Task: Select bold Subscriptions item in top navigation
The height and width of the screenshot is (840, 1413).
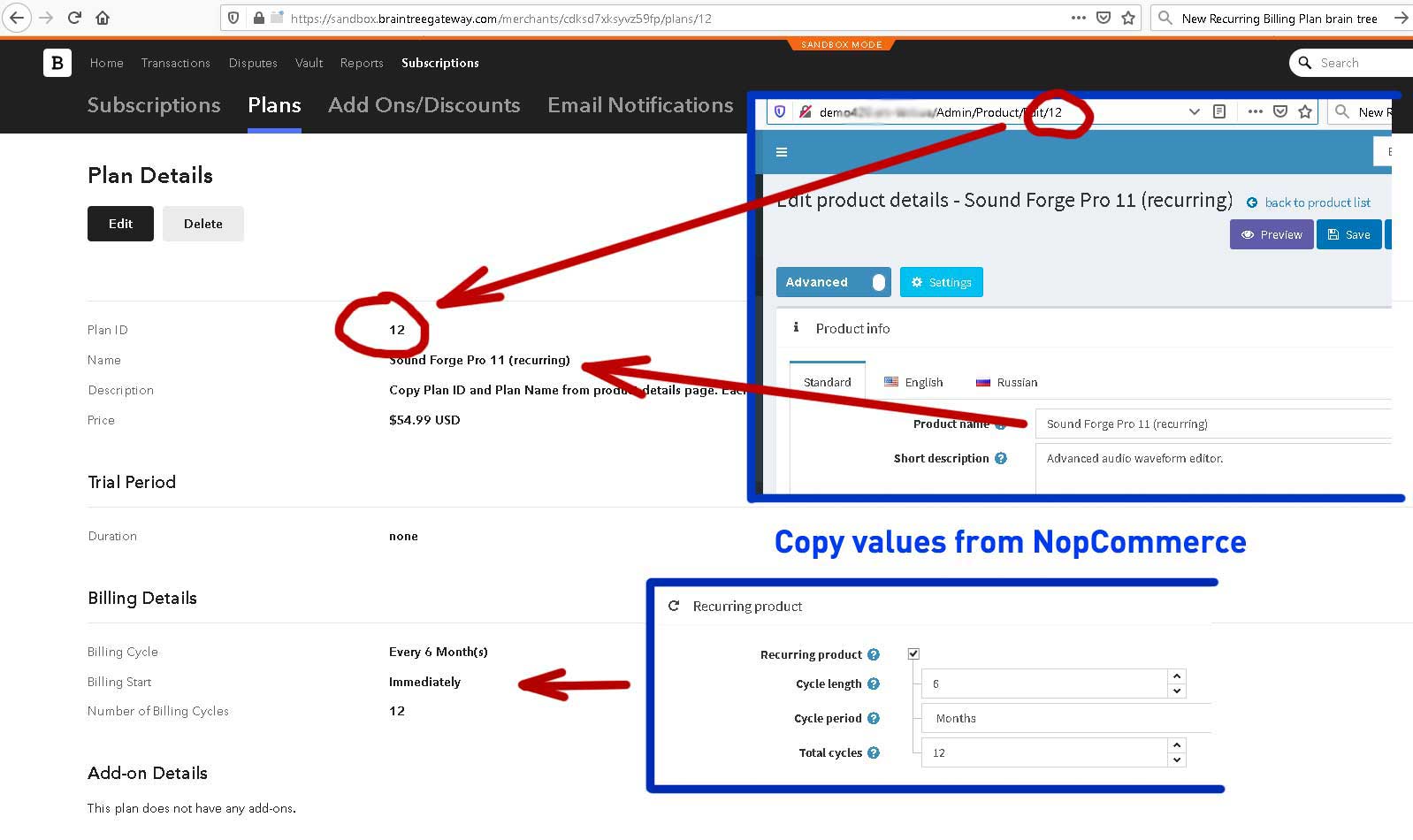Action: pos(440,63)
